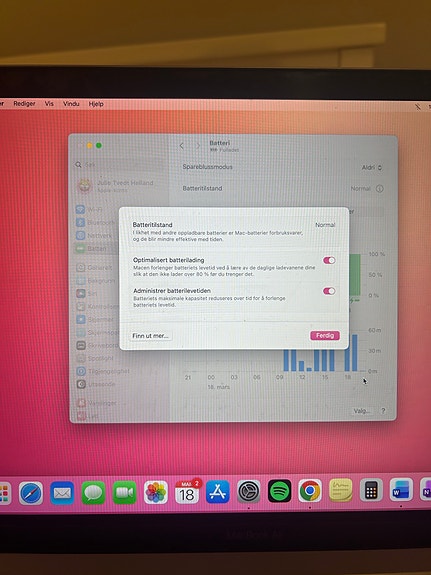The image size is (431, 575).
Task: Open the Vindu menu
Action: (x=71, y=104)
